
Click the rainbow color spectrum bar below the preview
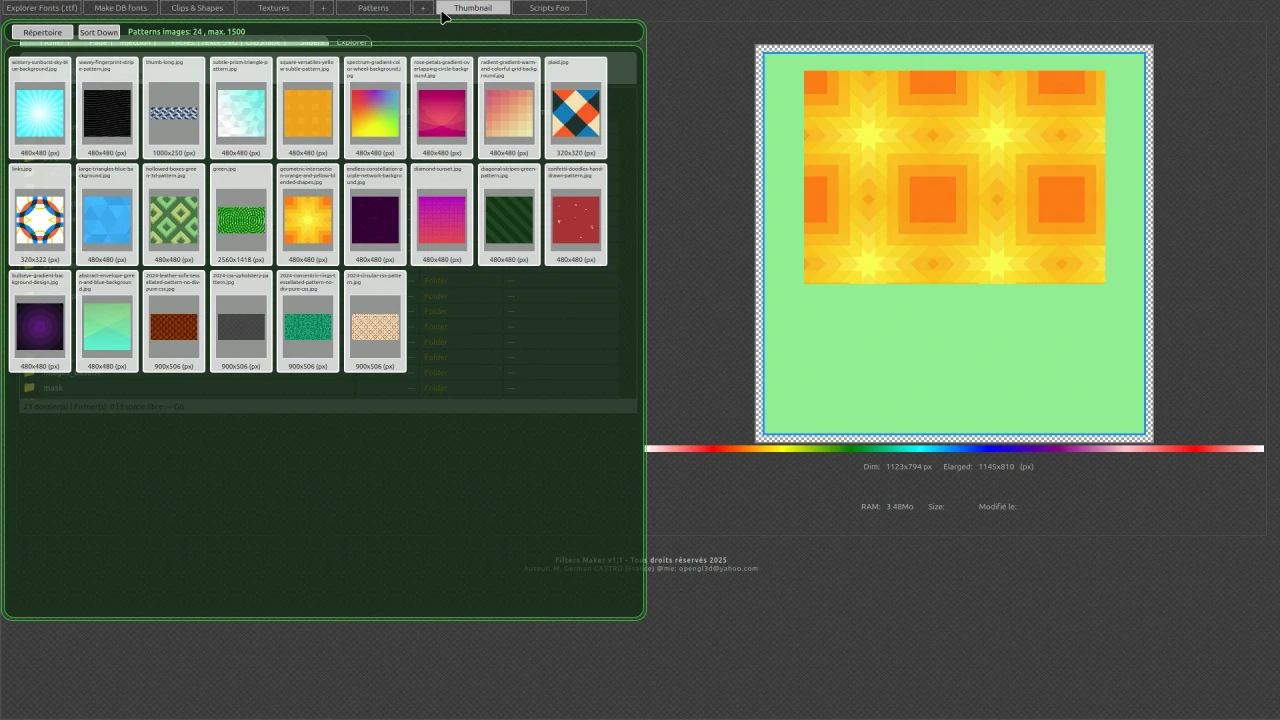955,448
